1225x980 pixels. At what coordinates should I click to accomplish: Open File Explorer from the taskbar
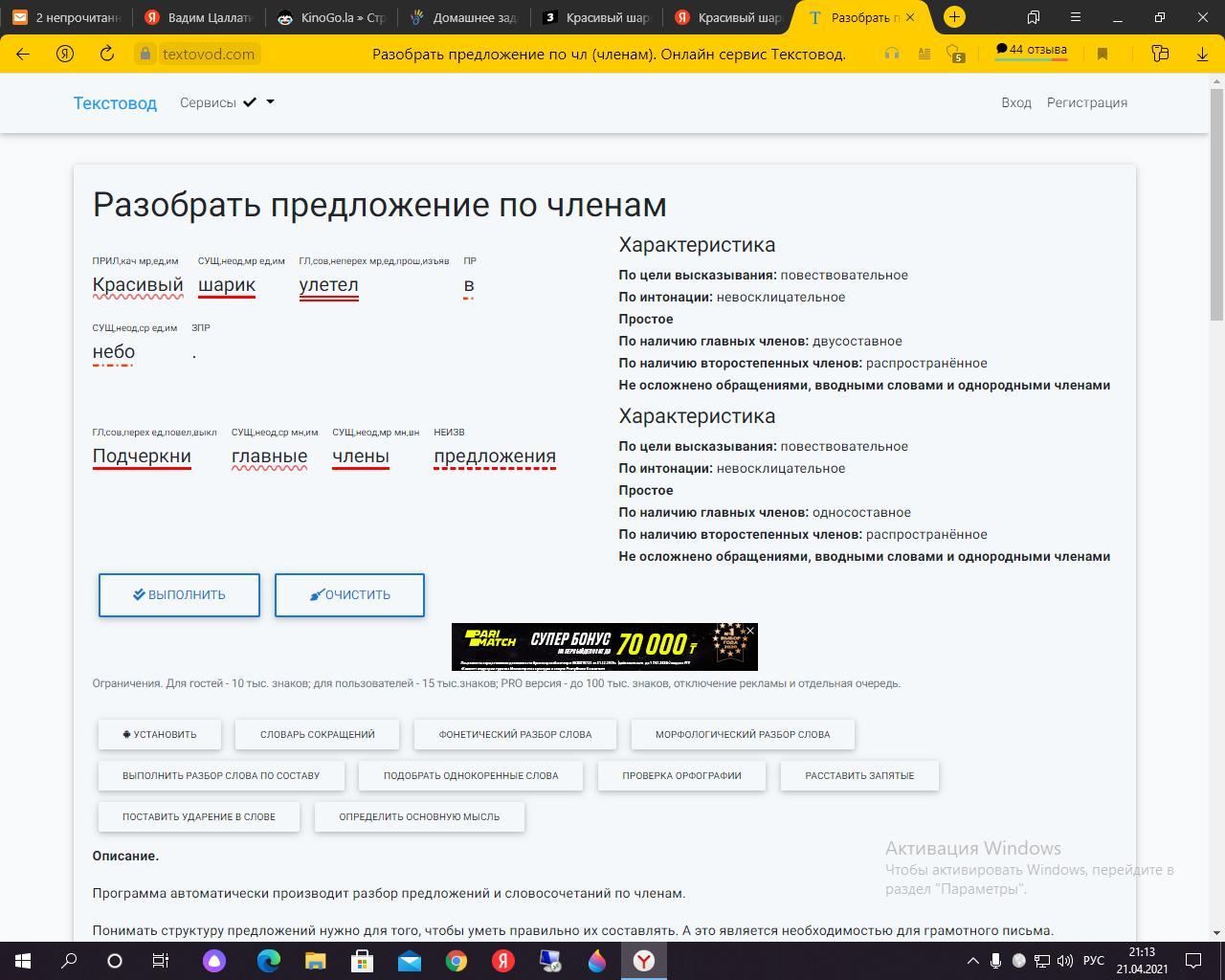tap(316, 961)
